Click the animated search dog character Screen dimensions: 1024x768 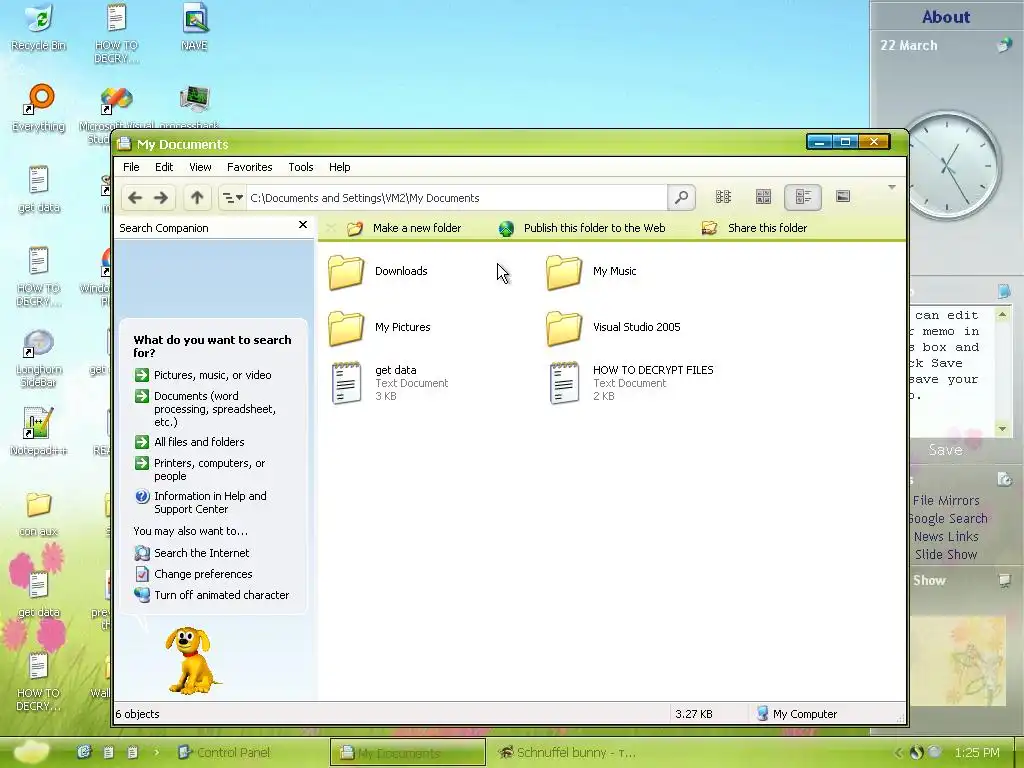click(191, 661)
